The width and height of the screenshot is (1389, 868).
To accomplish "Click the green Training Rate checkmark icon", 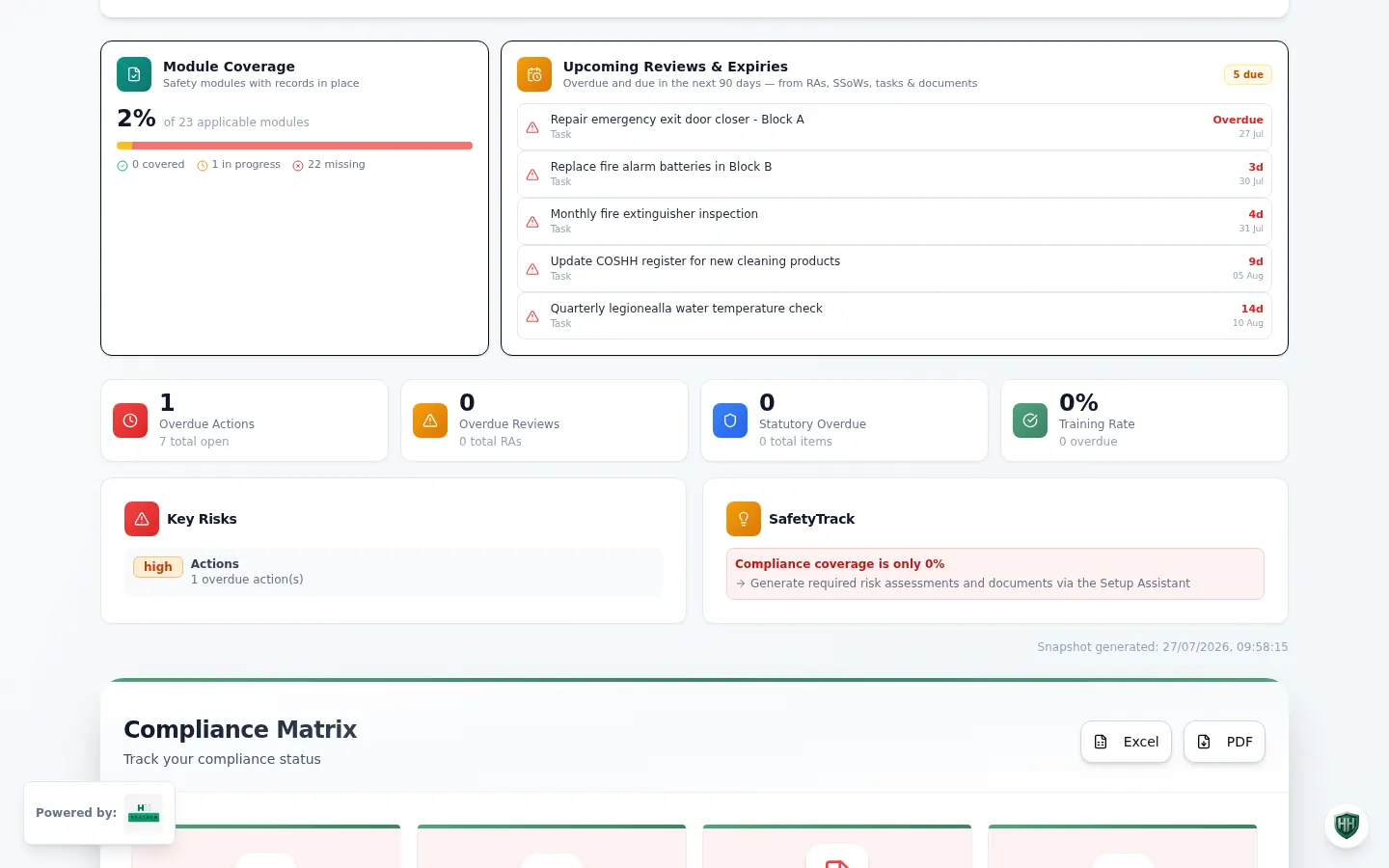I will (1030, 420).
